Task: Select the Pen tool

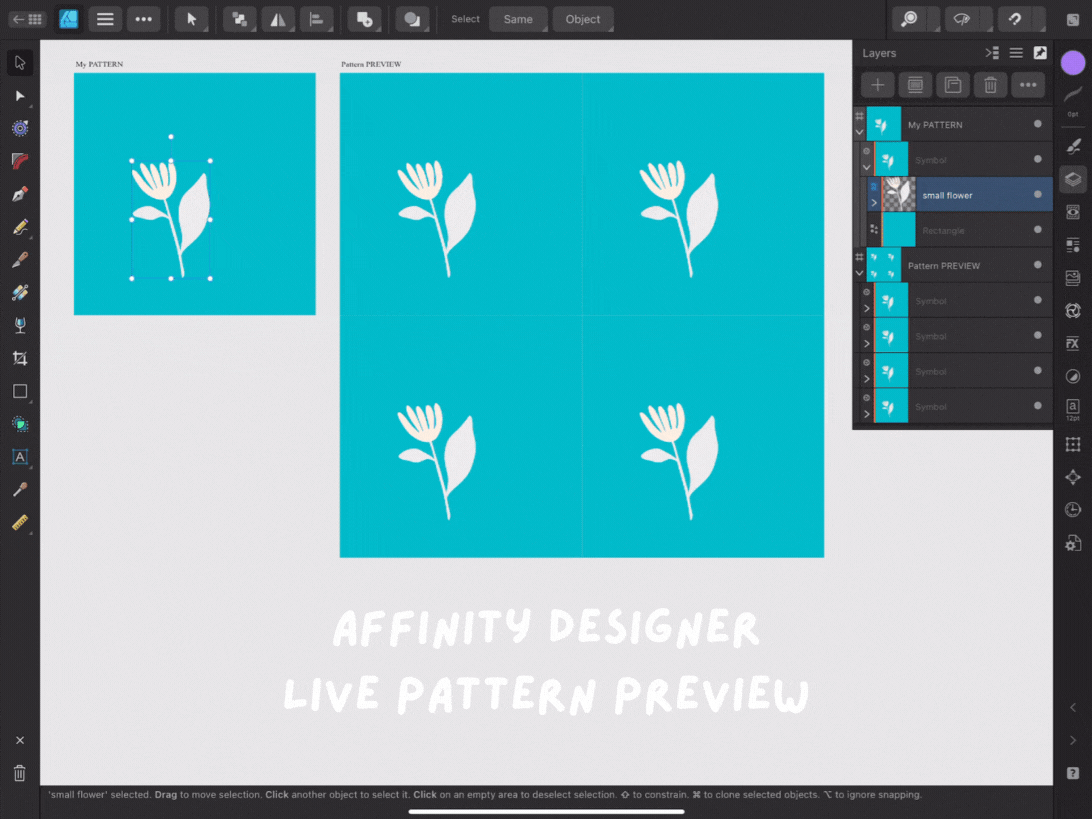Action: [x=20, y=194]
